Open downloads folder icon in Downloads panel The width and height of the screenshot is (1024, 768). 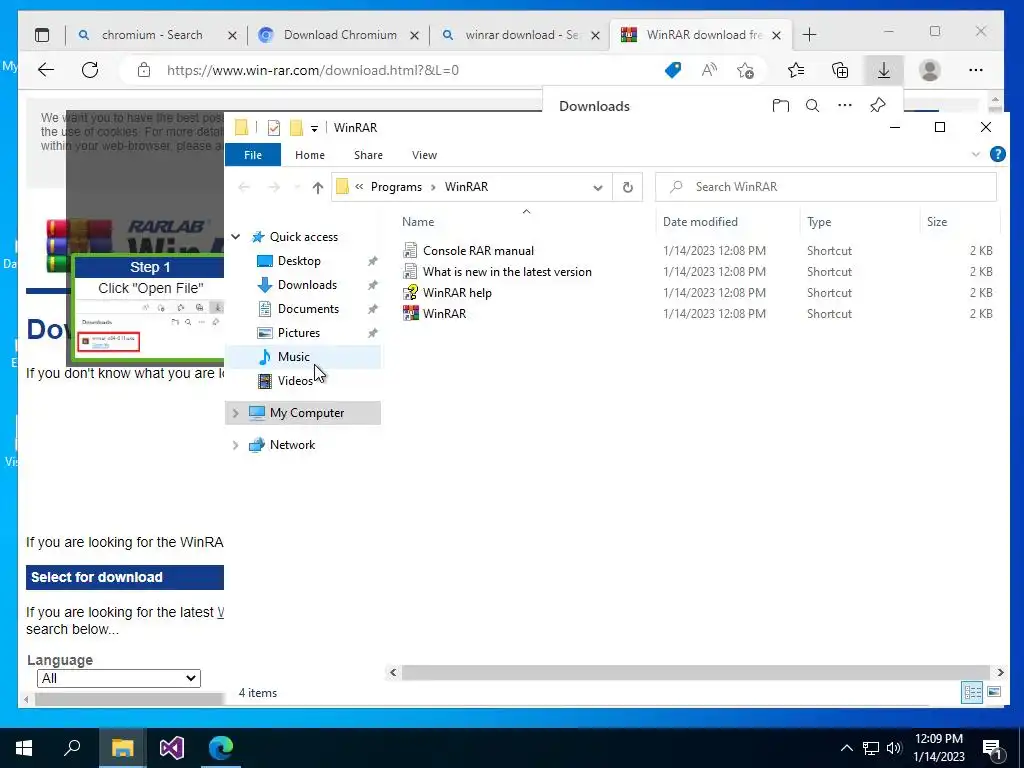780,105
